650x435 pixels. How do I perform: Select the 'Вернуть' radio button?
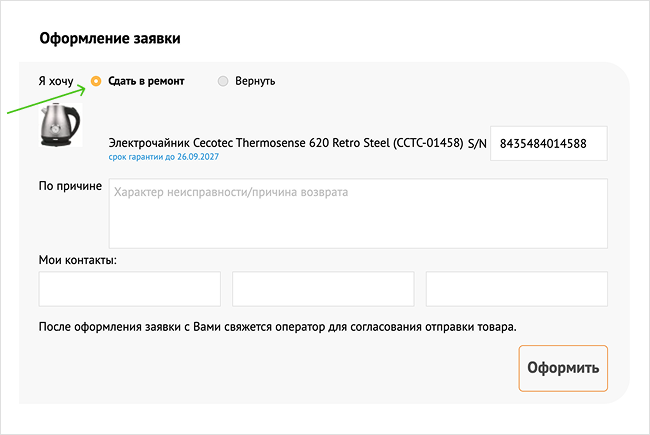223,81
